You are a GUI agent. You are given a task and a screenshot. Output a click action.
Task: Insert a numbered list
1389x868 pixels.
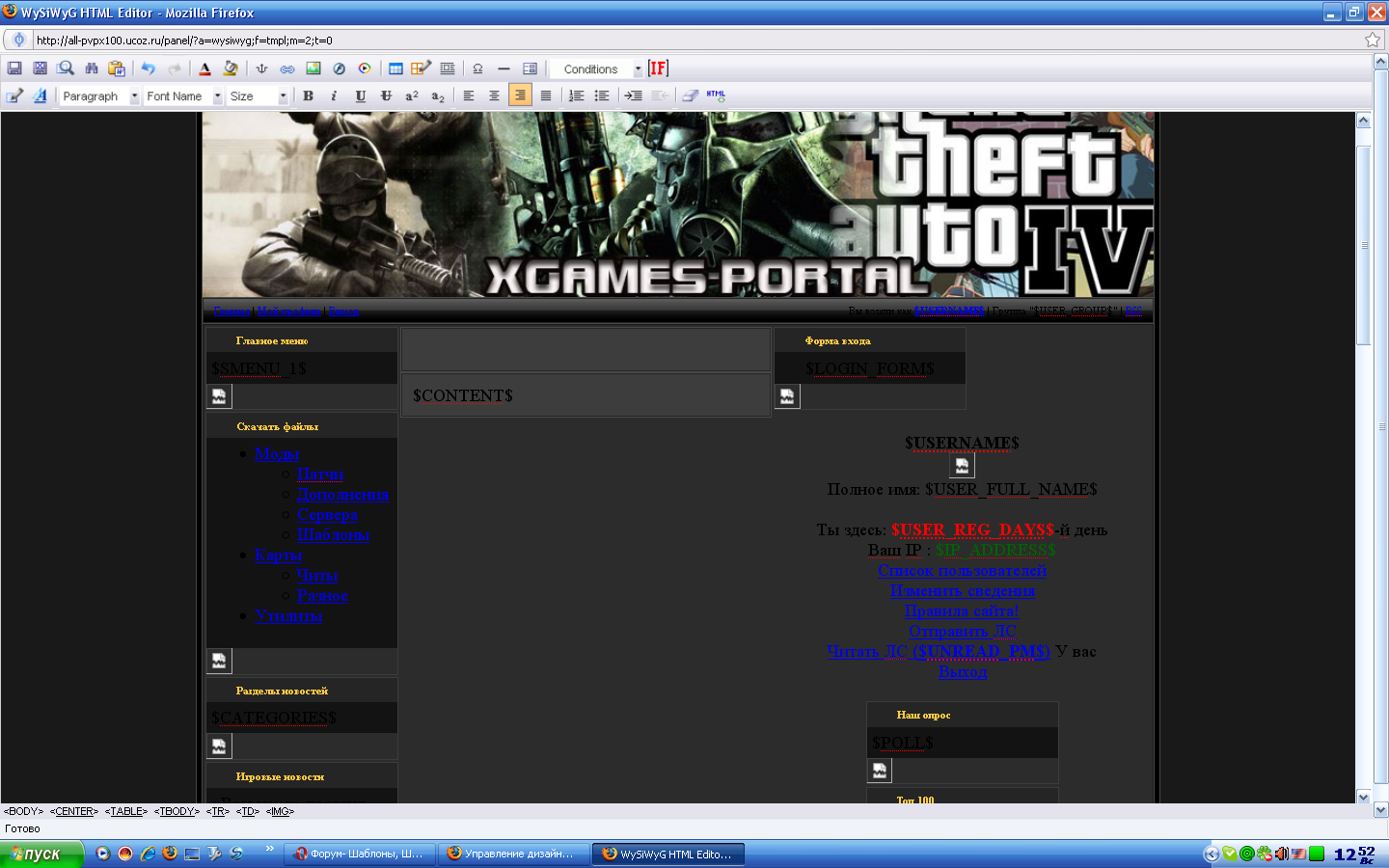pyautogui.click(x=576, y=95)
